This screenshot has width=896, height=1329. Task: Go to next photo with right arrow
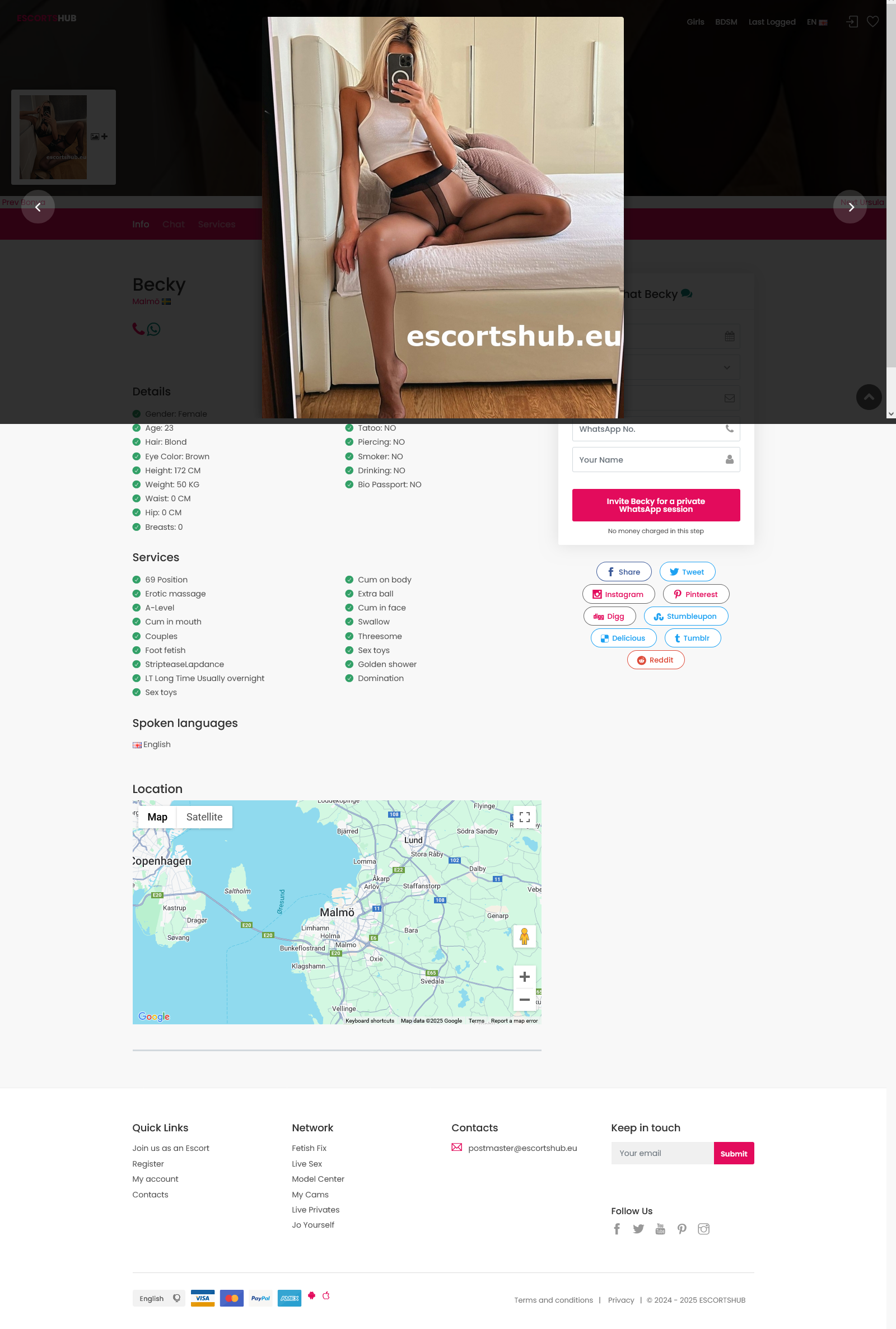[850, 207]
